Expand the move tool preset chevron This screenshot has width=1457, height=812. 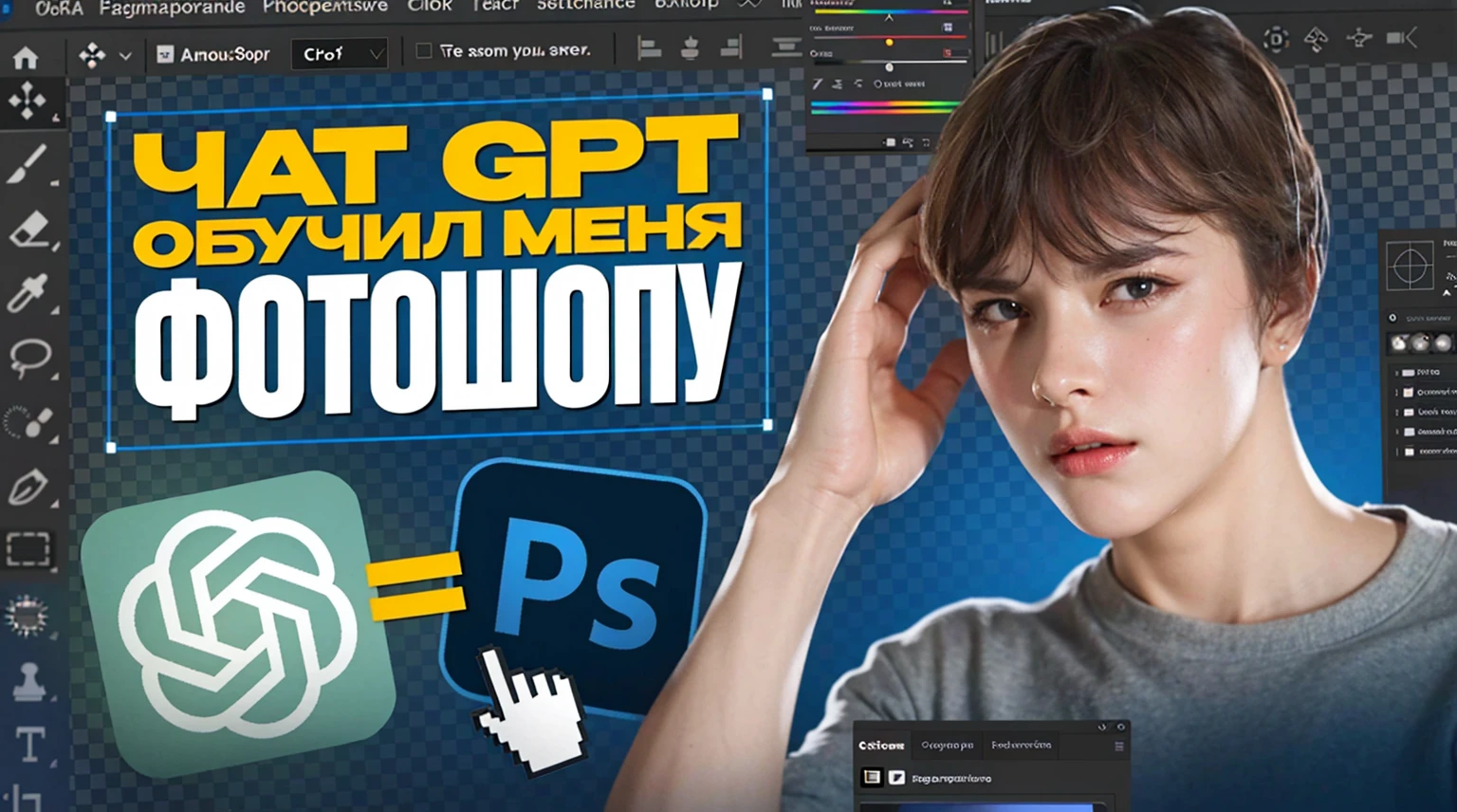[125, 57]
